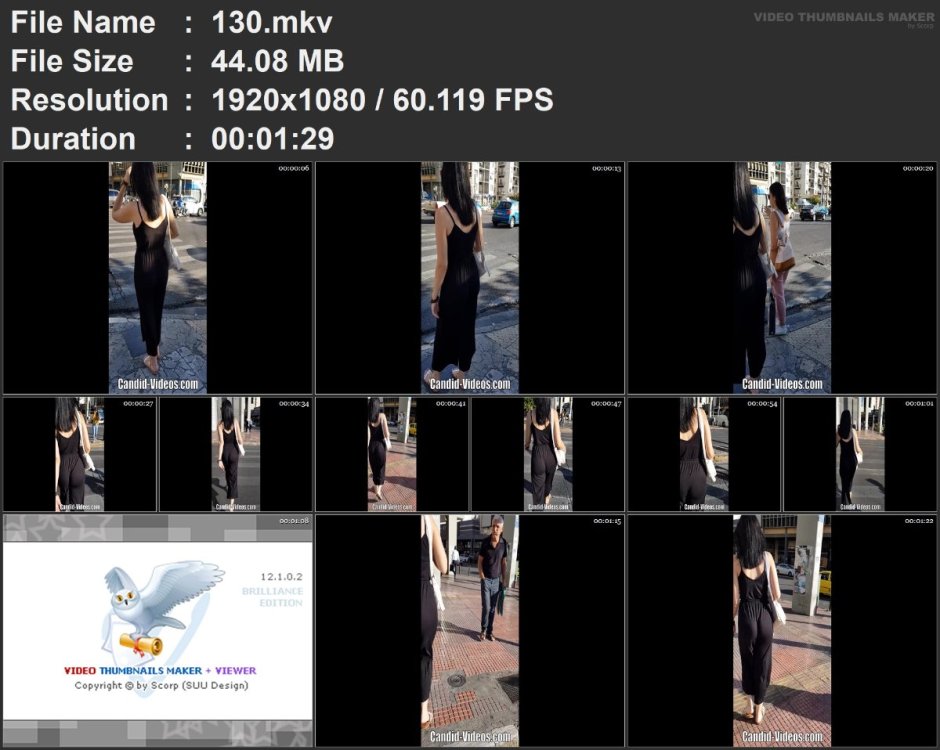The width and height of the screenshot is (940, 750).
Task: Click the Copyright by Scorp text
Action: pos(161,685)
